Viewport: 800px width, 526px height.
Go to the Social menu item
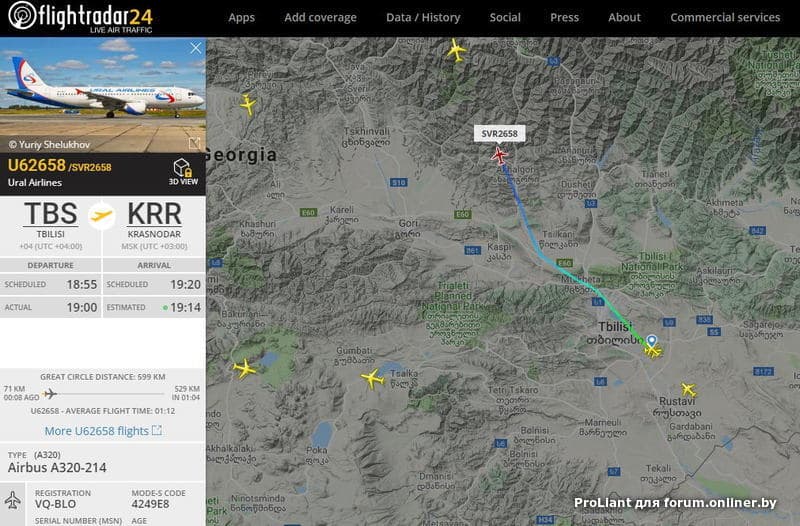(505, 17)
